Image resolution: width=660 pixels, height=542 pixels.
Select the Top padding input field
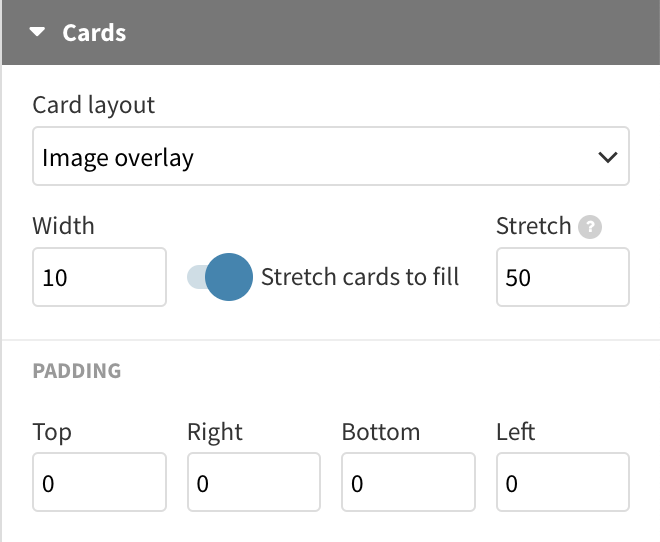pos(99,482)
